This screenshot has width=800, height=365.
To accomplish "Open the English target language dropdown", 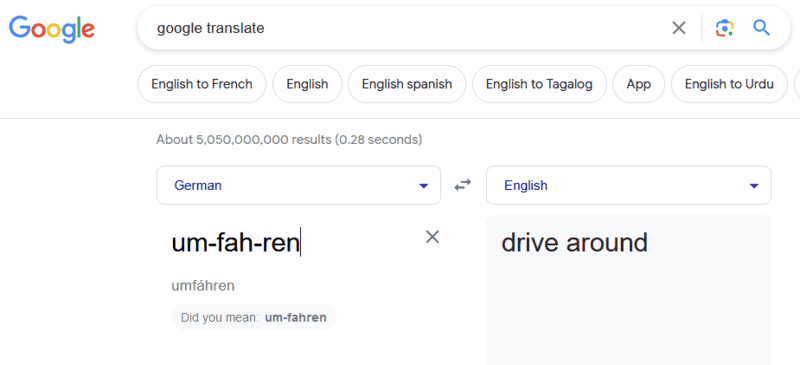I will 629,185.
